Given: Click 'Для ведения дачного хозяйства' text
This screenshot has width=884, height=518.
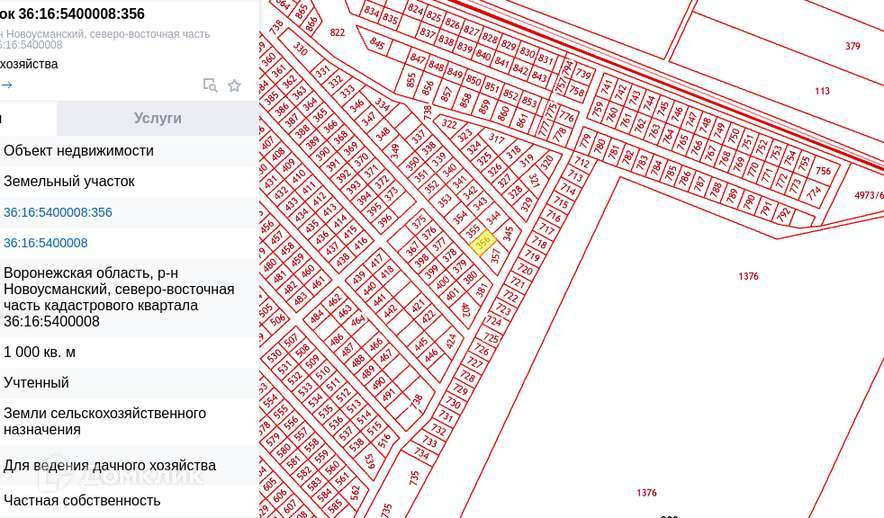Looking at the screenshot, I should (x=109, y=466).
